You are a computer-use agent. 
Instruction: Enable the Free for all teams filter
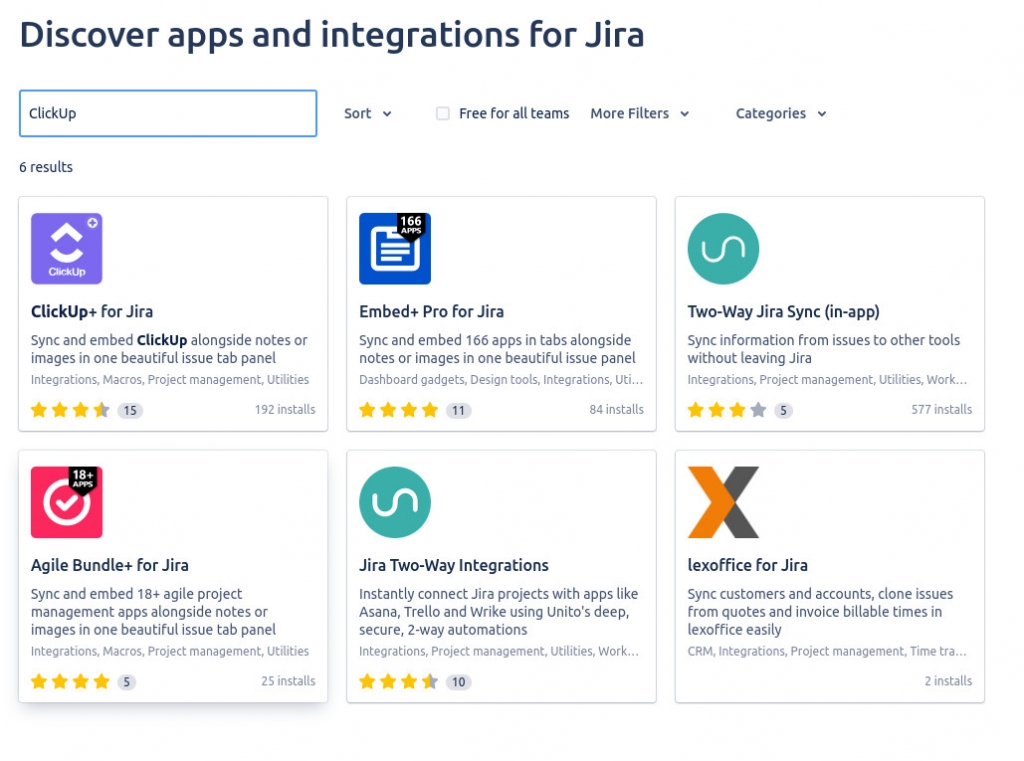coord(442,113)
